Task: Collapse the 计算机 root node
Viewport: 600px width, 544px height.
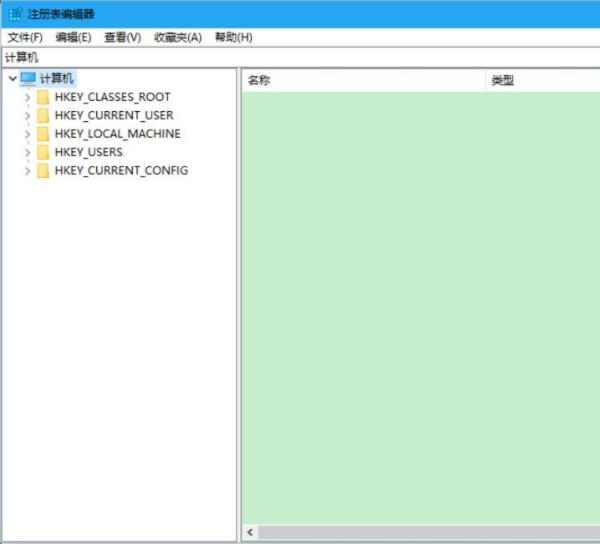Action: tap(11, 78)
